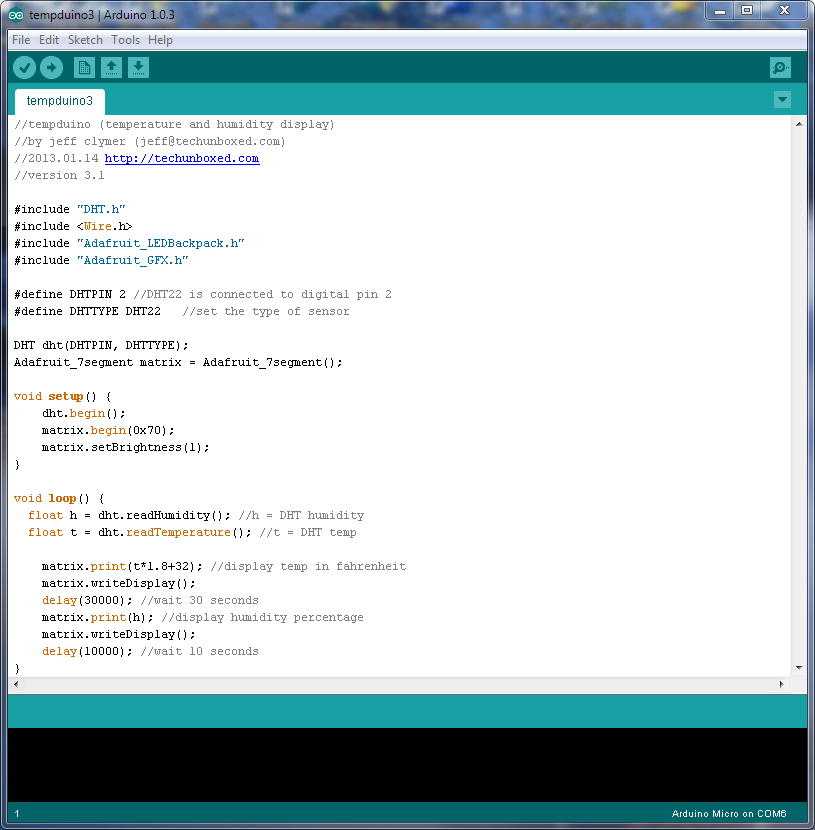The image size is (815, 830).
Task: Open the Serial Monitor magnifier icon
Action: coord(780,68)
